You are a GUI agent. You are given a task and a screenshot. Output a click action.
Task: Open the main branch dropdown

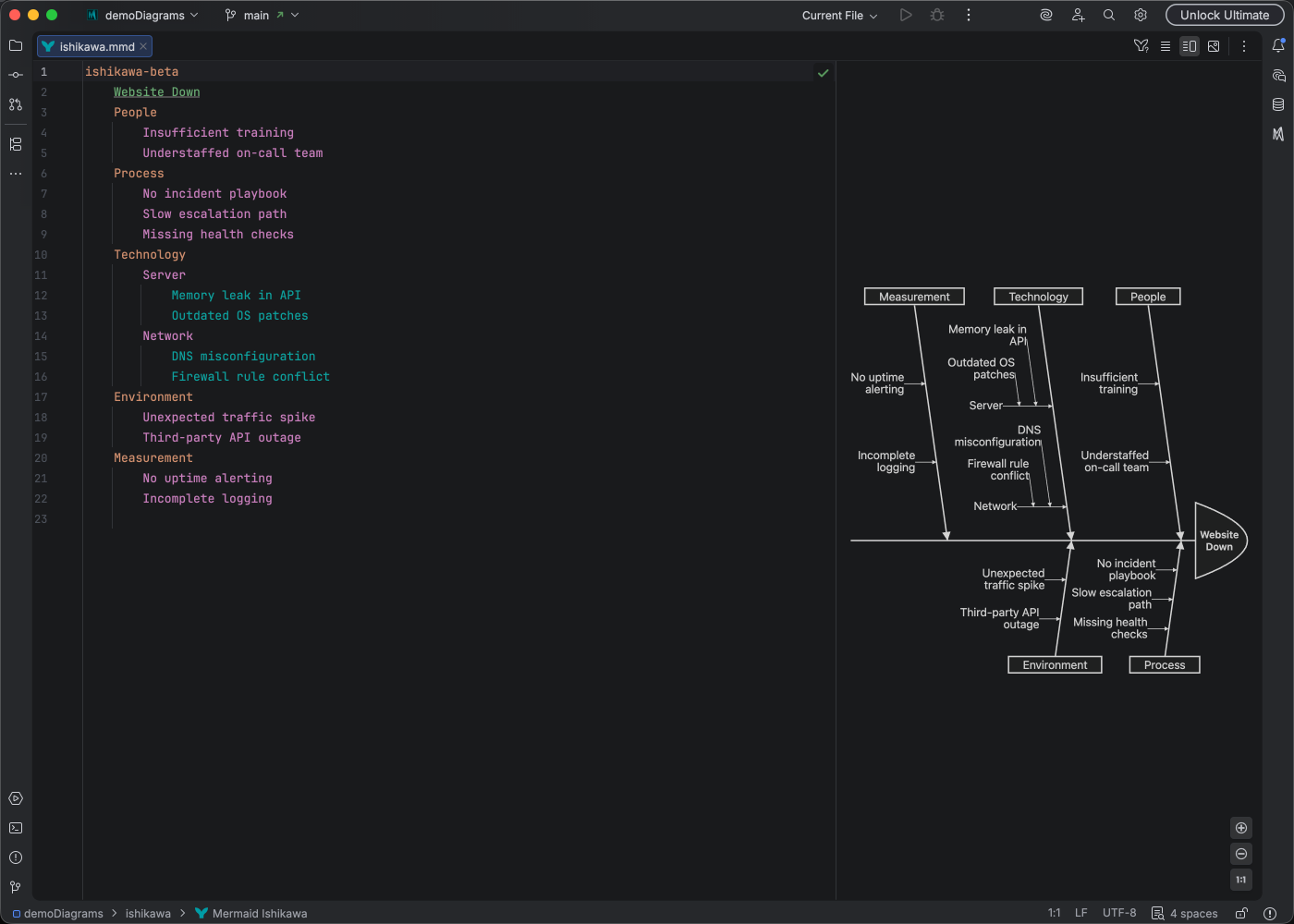(x=262, y=15)
